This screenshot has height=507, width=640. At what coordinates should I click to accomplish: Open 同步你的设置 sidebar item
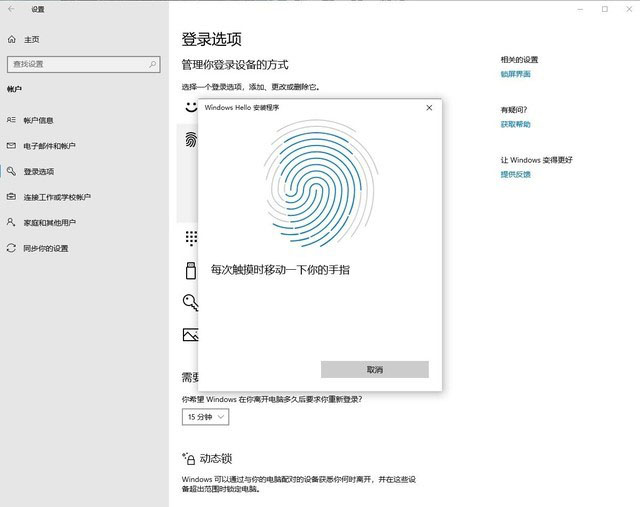click(x=84, y=248)
